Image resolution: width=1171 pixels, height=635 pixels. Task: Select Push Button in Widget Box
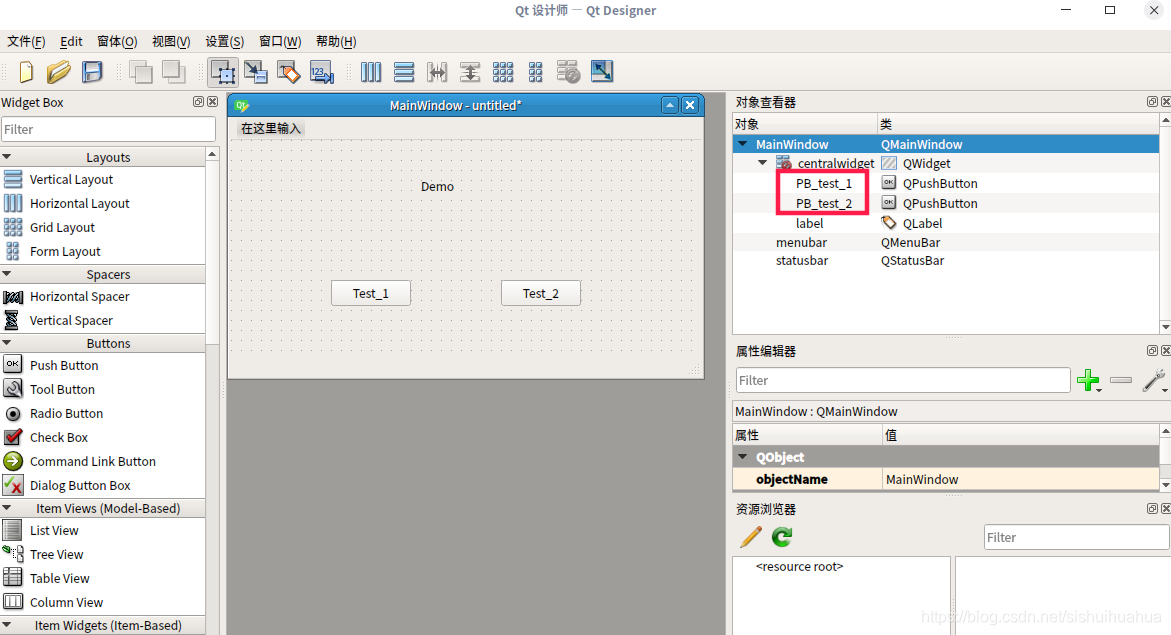coord(64,365)
